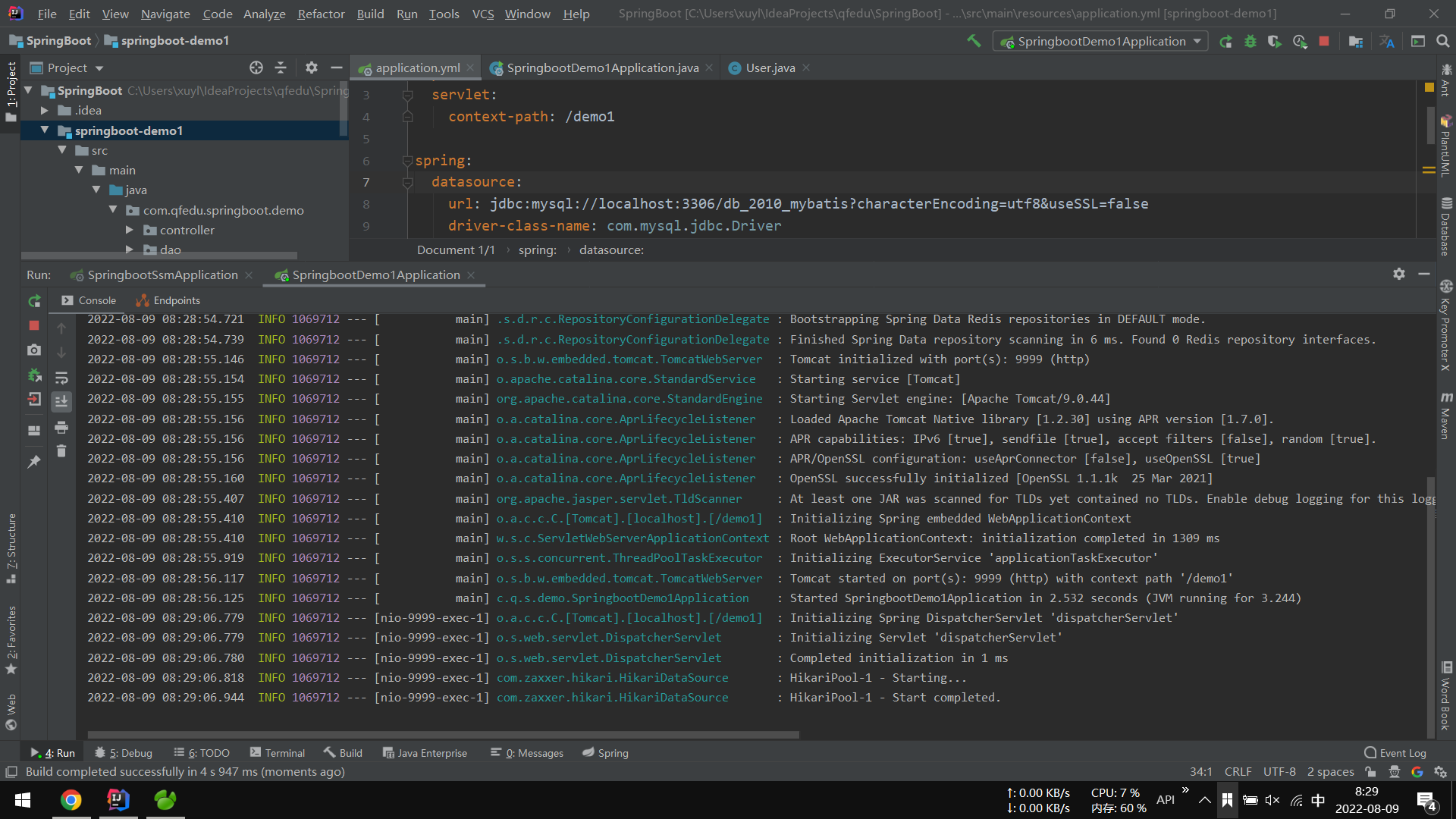The height and width of the screenshot is (819, 1456).
Task: Run with coverage icon in toolbar
Action: [x=1275, y=42]
